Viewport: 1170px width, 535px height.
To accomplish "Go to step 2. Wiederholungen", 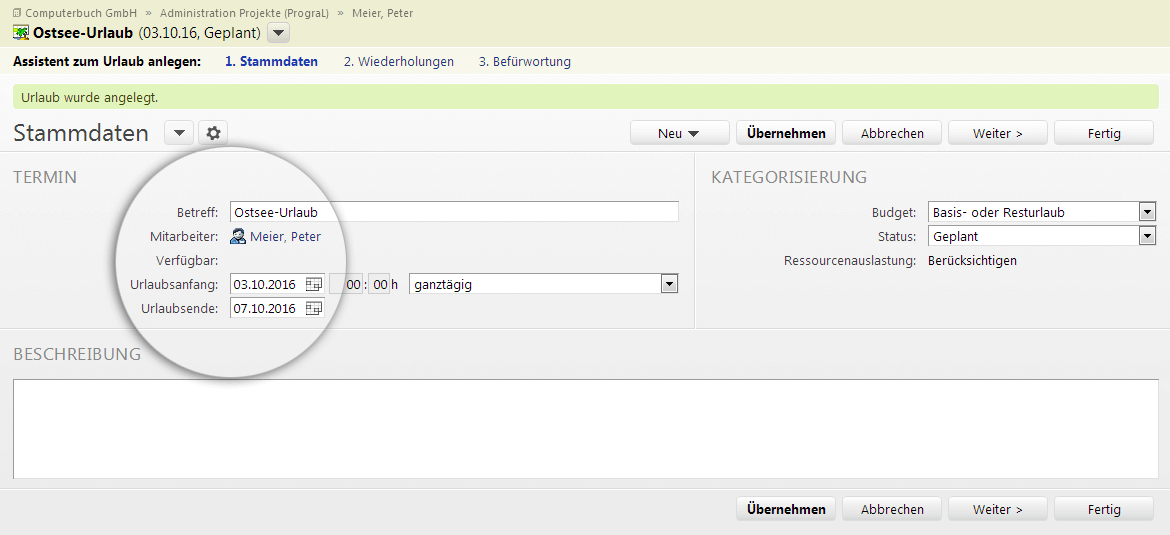I will tap(398, 62).
